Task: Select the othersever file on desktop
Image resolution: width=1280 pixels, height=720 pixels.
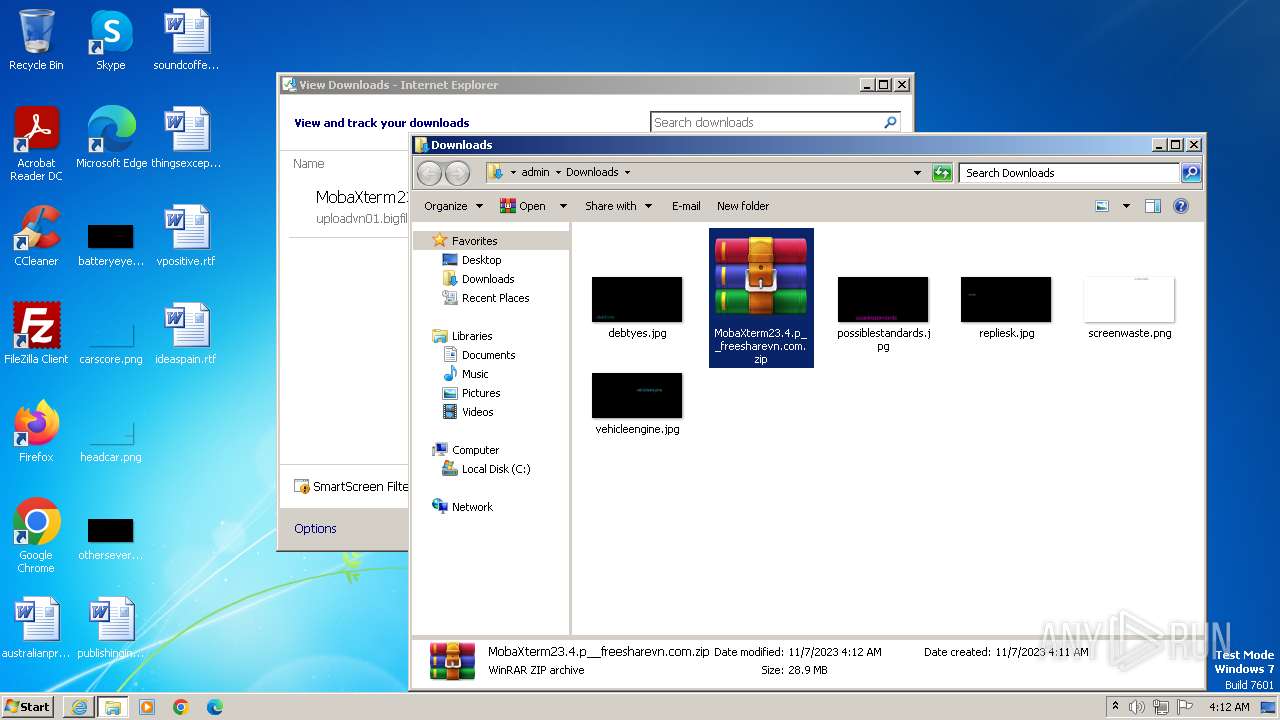Action: pos(111,539)
